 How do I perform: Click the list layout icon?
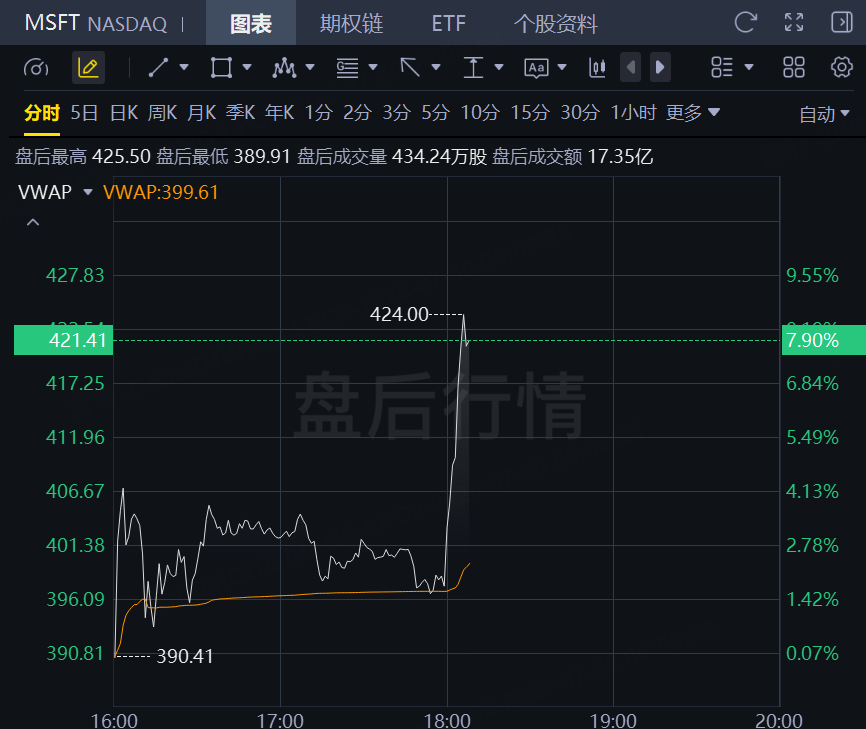click(722, 67)
